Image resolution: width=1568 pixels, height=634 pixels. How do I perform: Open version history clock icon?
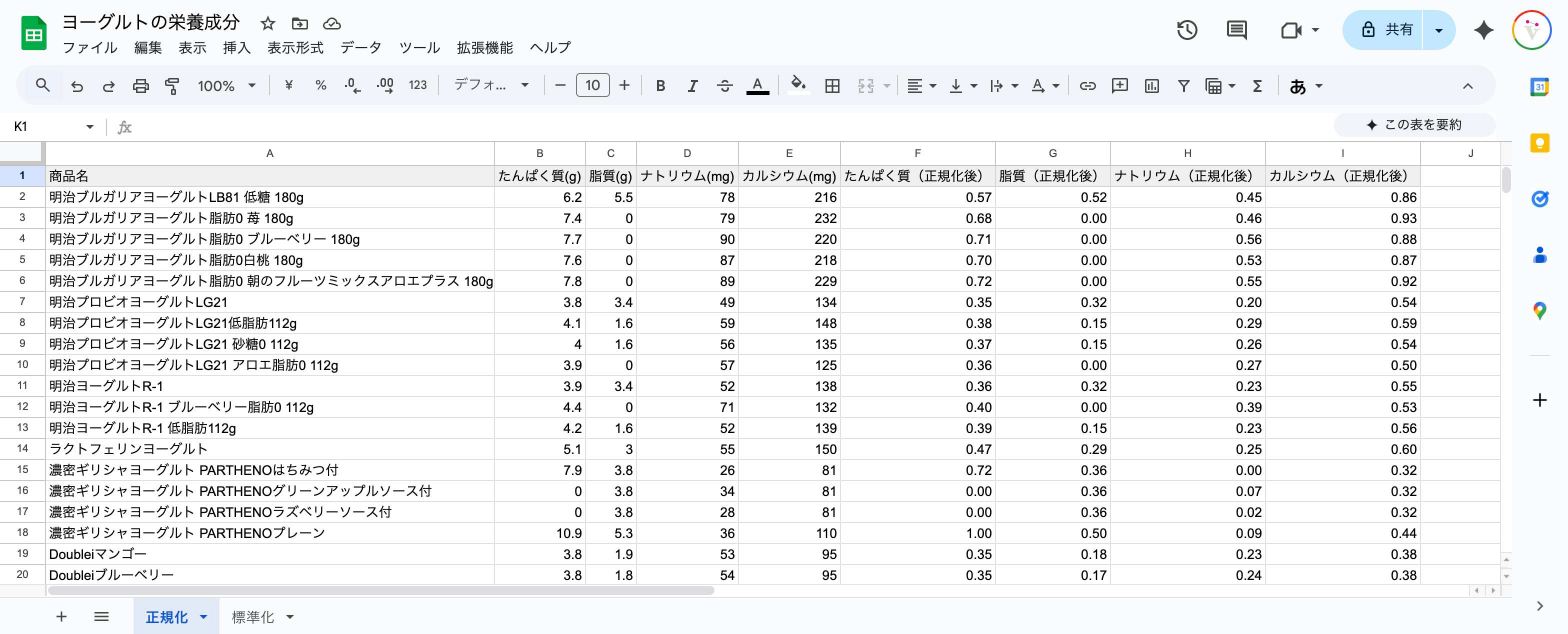tap(1186, 30)
